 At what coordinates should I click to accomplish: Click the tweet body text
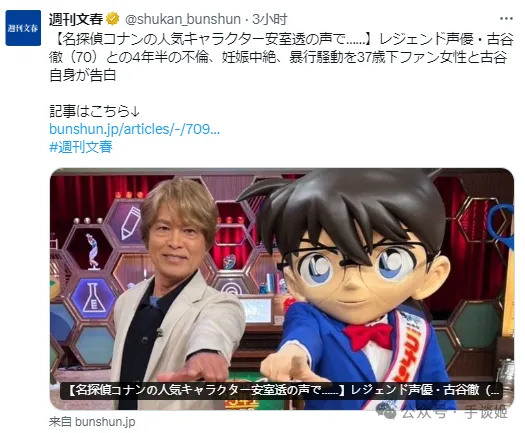[281, 58]
